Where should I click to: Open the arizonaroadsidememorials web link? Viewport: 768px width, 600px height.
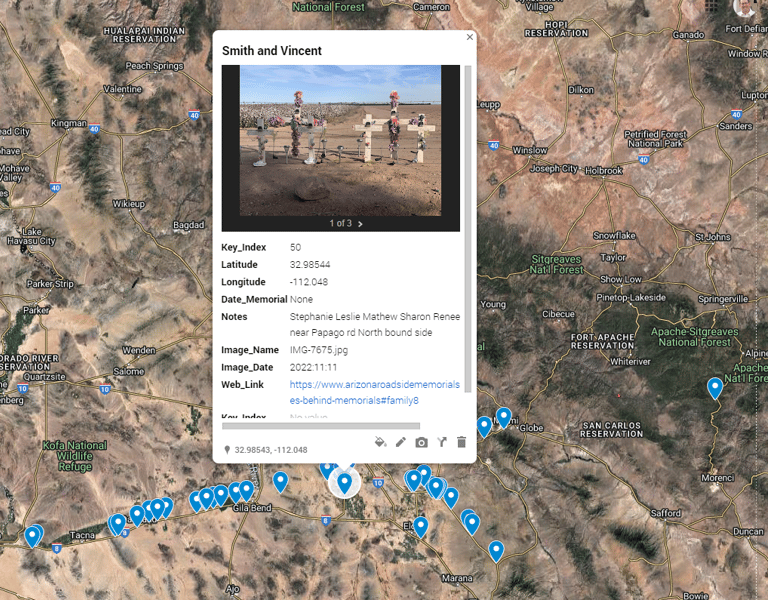click(374, 392)
